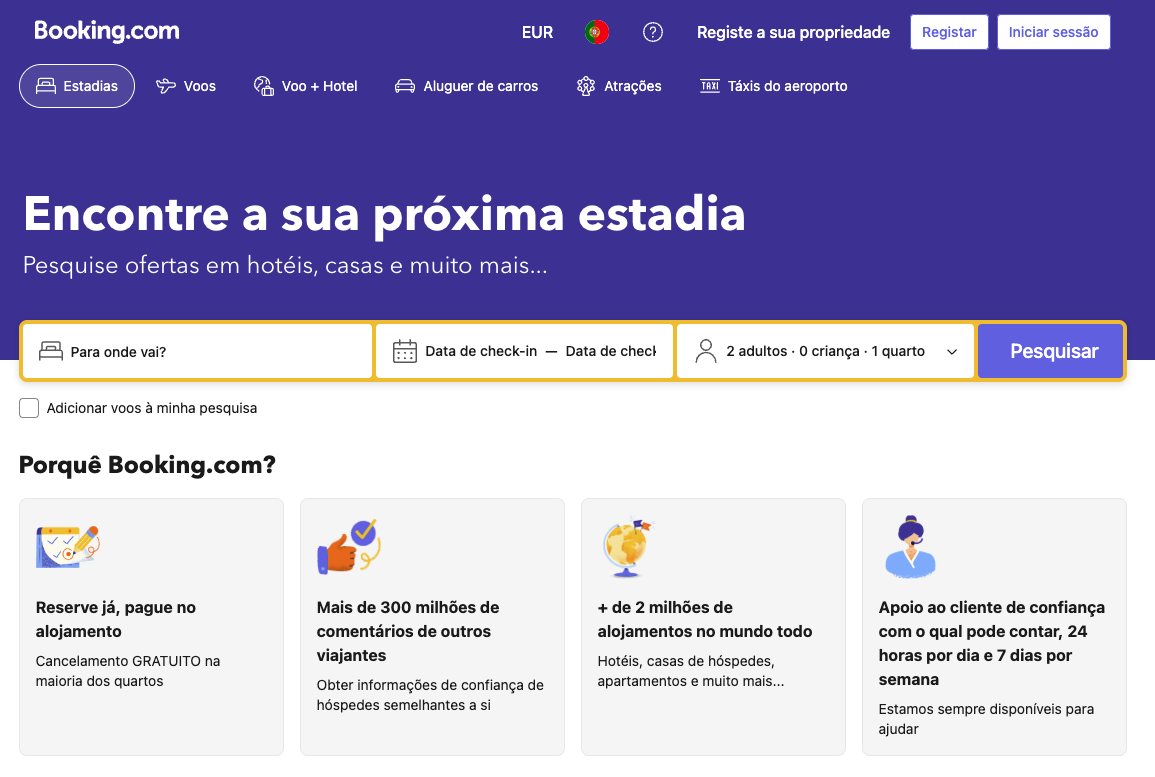
Task: Click the Iniciar sessão button
Action: 1053,32
